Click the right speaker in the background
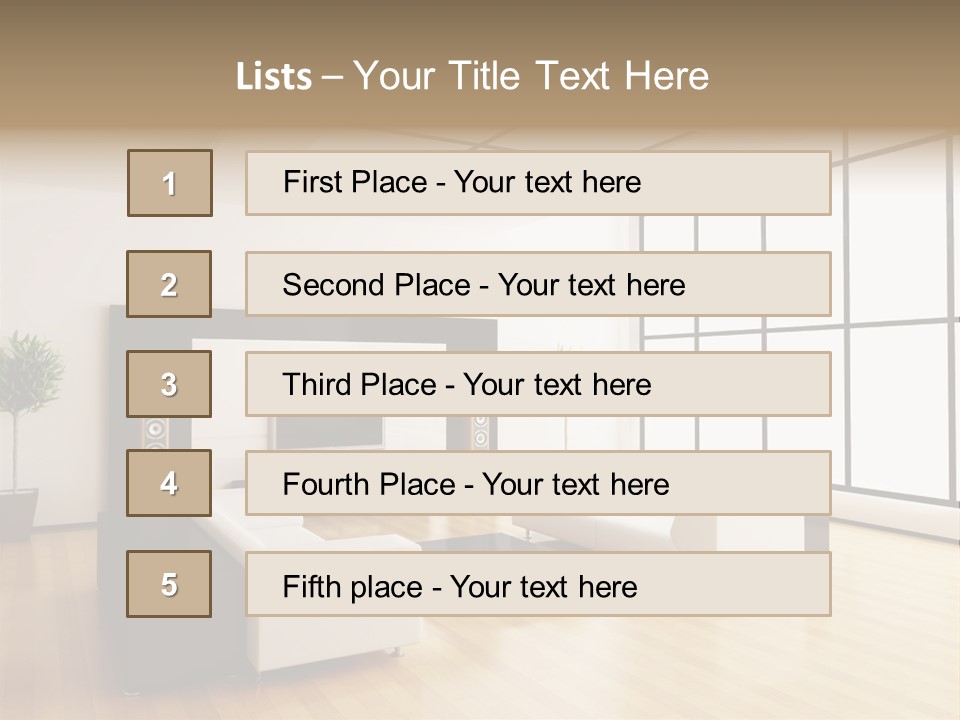This screenshot has width=960, height=720. pos(481,432)
